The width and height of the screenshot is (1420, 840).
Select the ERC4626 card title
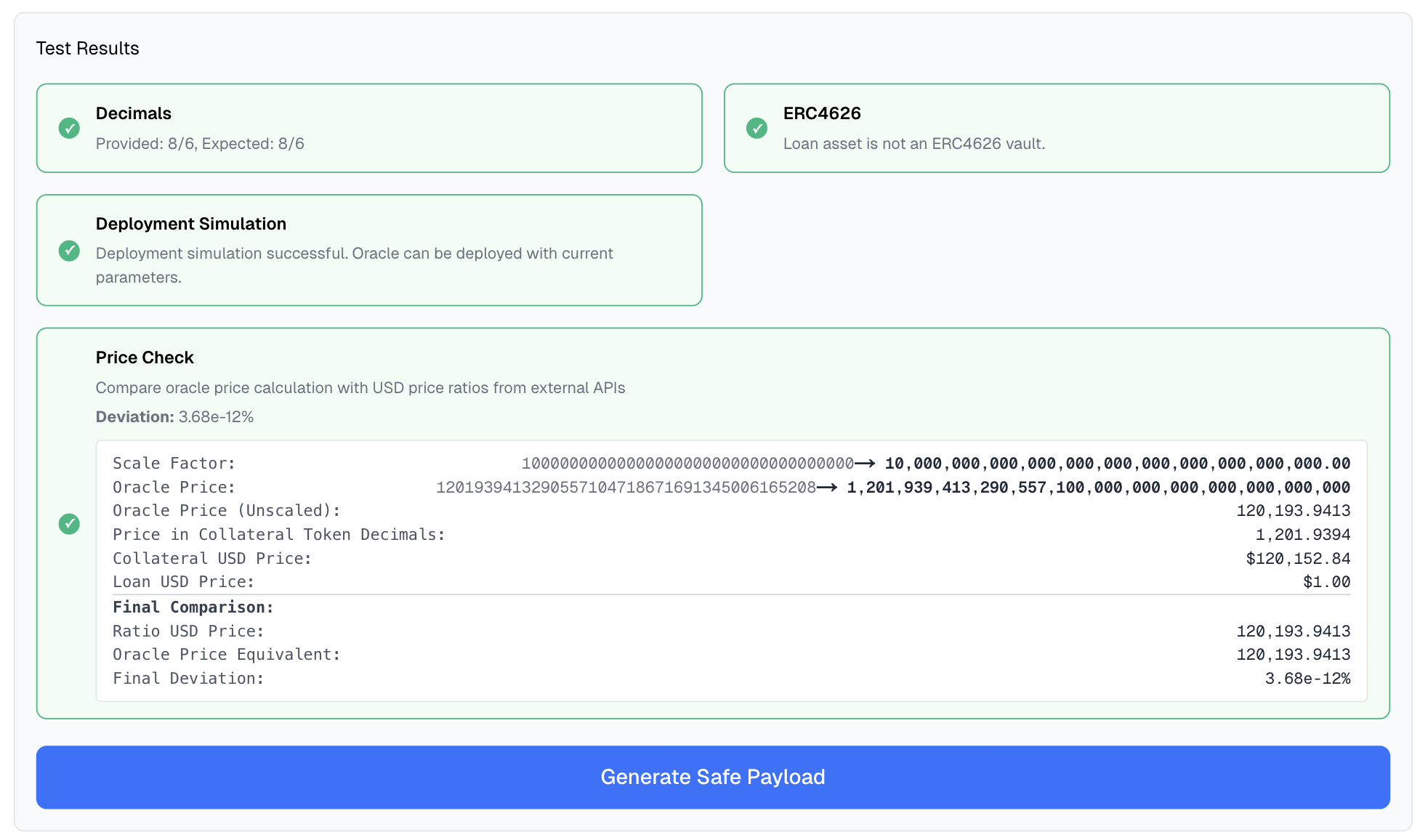point(822,113)
